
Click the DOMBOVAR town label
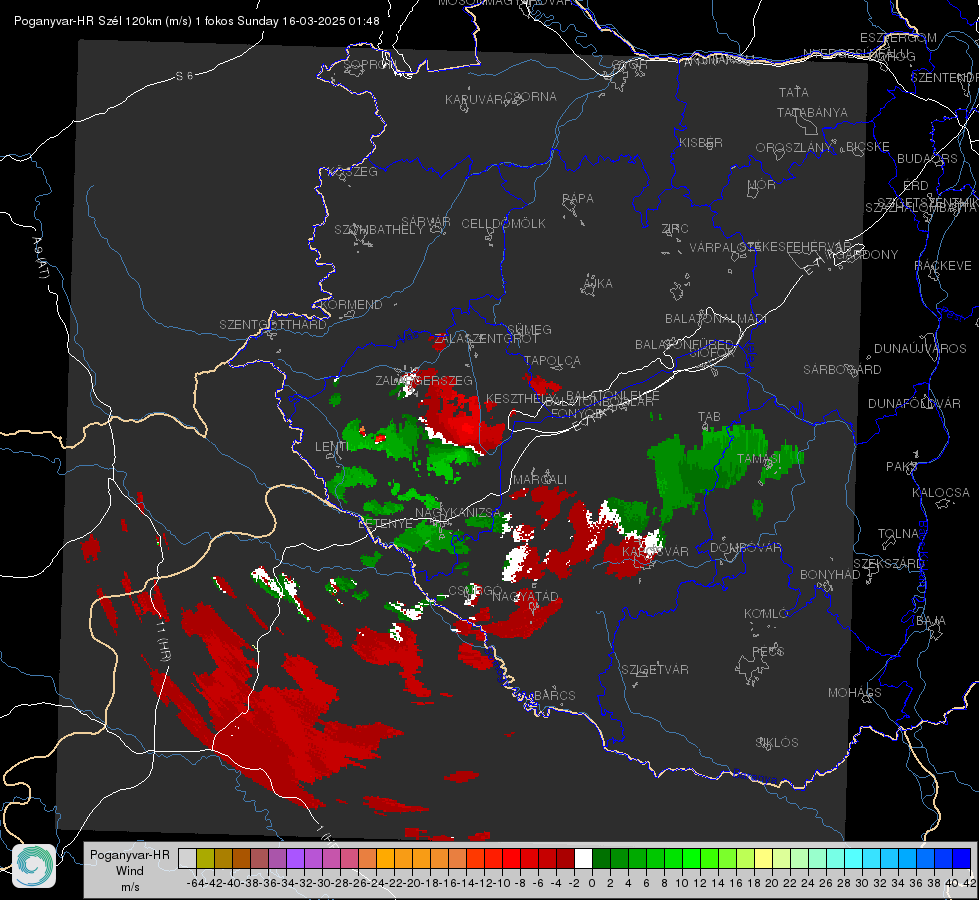pyautogui.click(x=745, y=548)
